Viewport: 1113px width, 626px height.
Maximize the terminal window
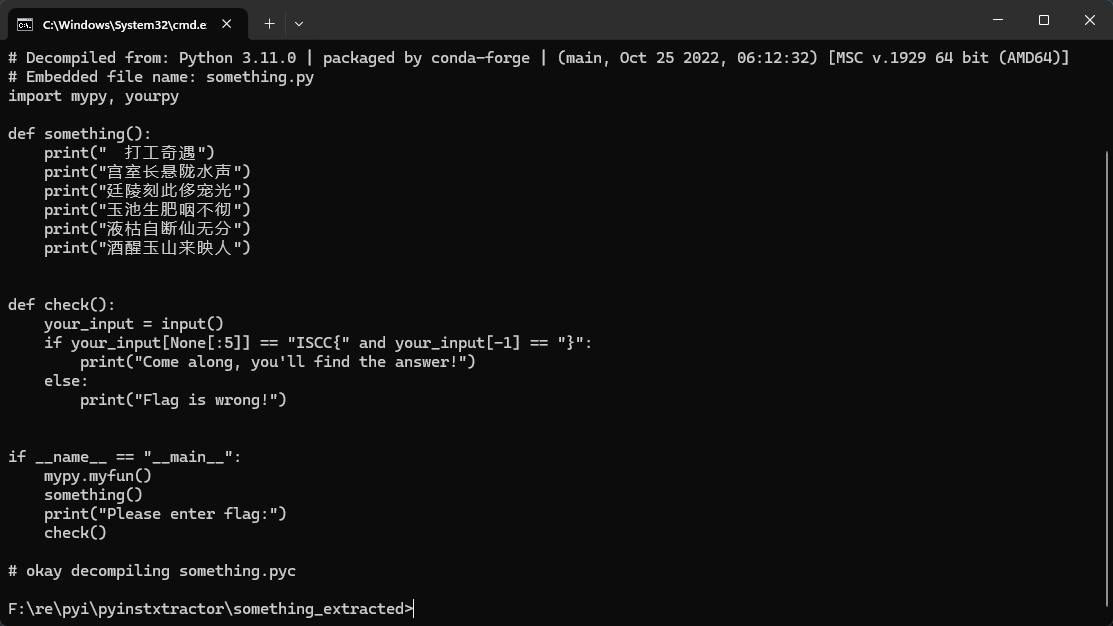(1043, 20)
